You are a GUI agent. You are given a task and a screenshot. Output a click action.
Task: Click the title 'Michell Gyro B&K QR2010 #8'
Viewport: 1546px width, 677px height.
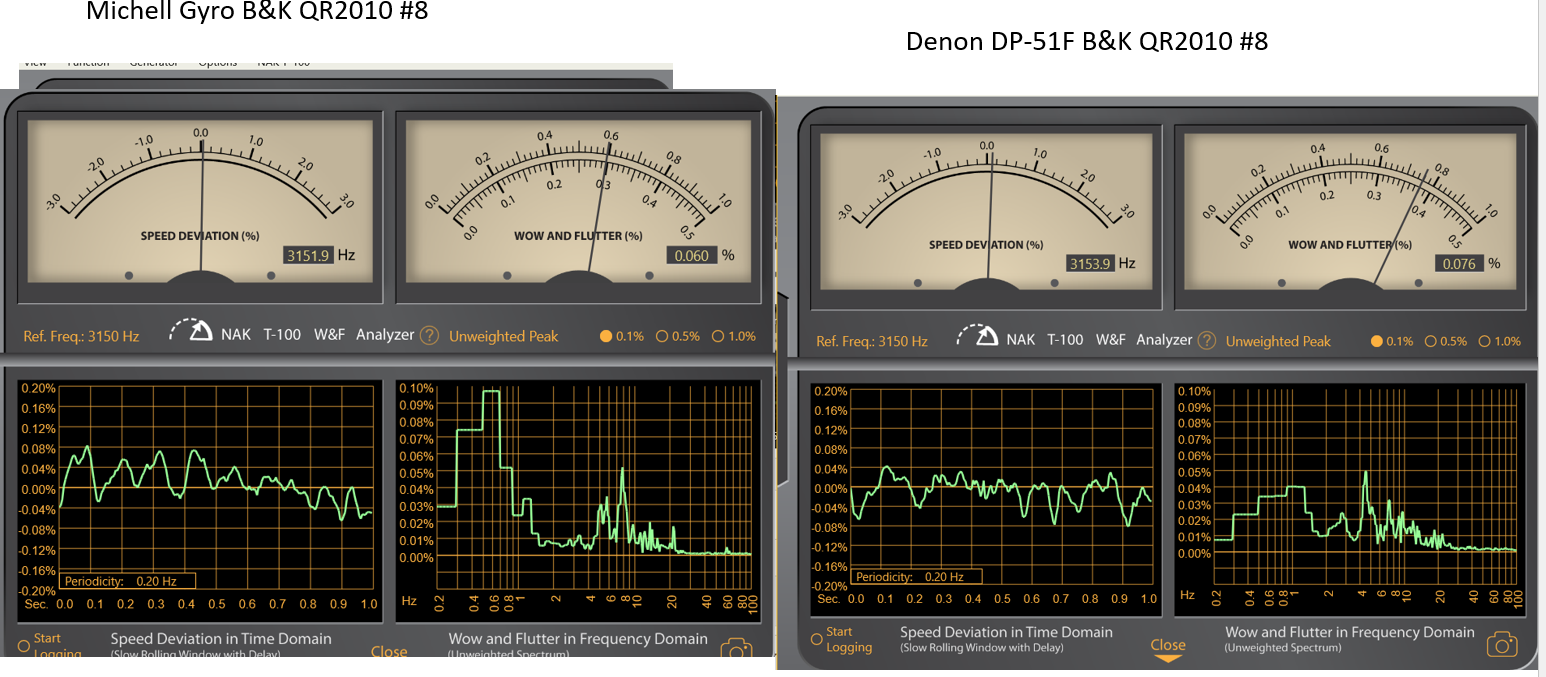257,11
